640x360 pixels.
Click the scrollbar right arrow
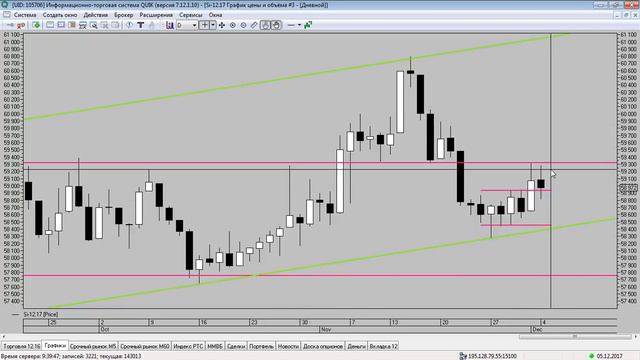(x=636, y=337)
